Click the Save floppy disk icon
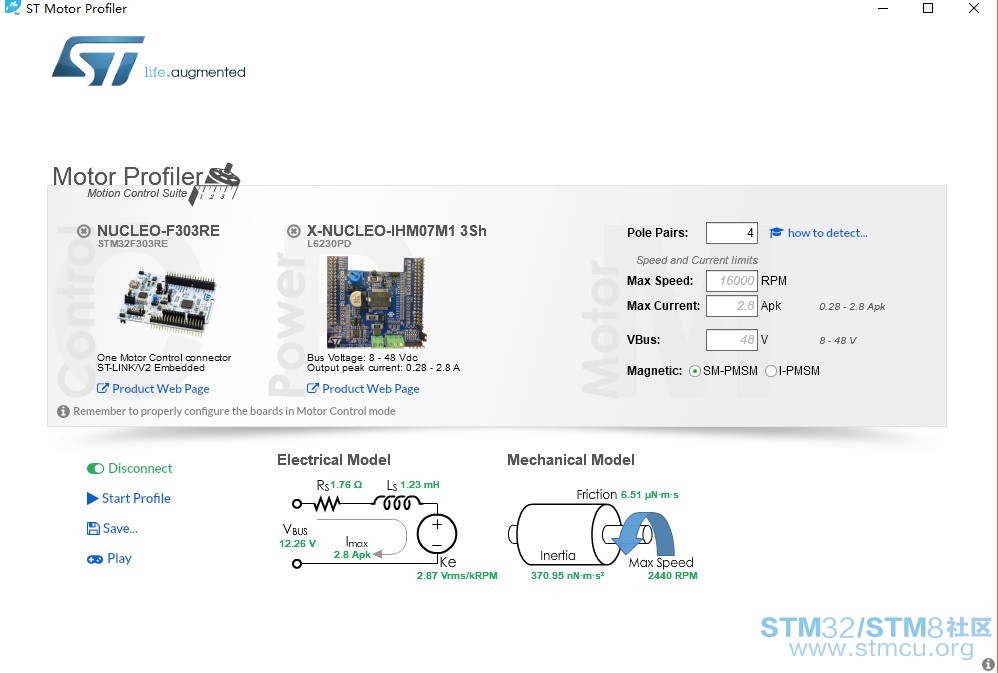This screenshot has height=673, width=998. 93,528
